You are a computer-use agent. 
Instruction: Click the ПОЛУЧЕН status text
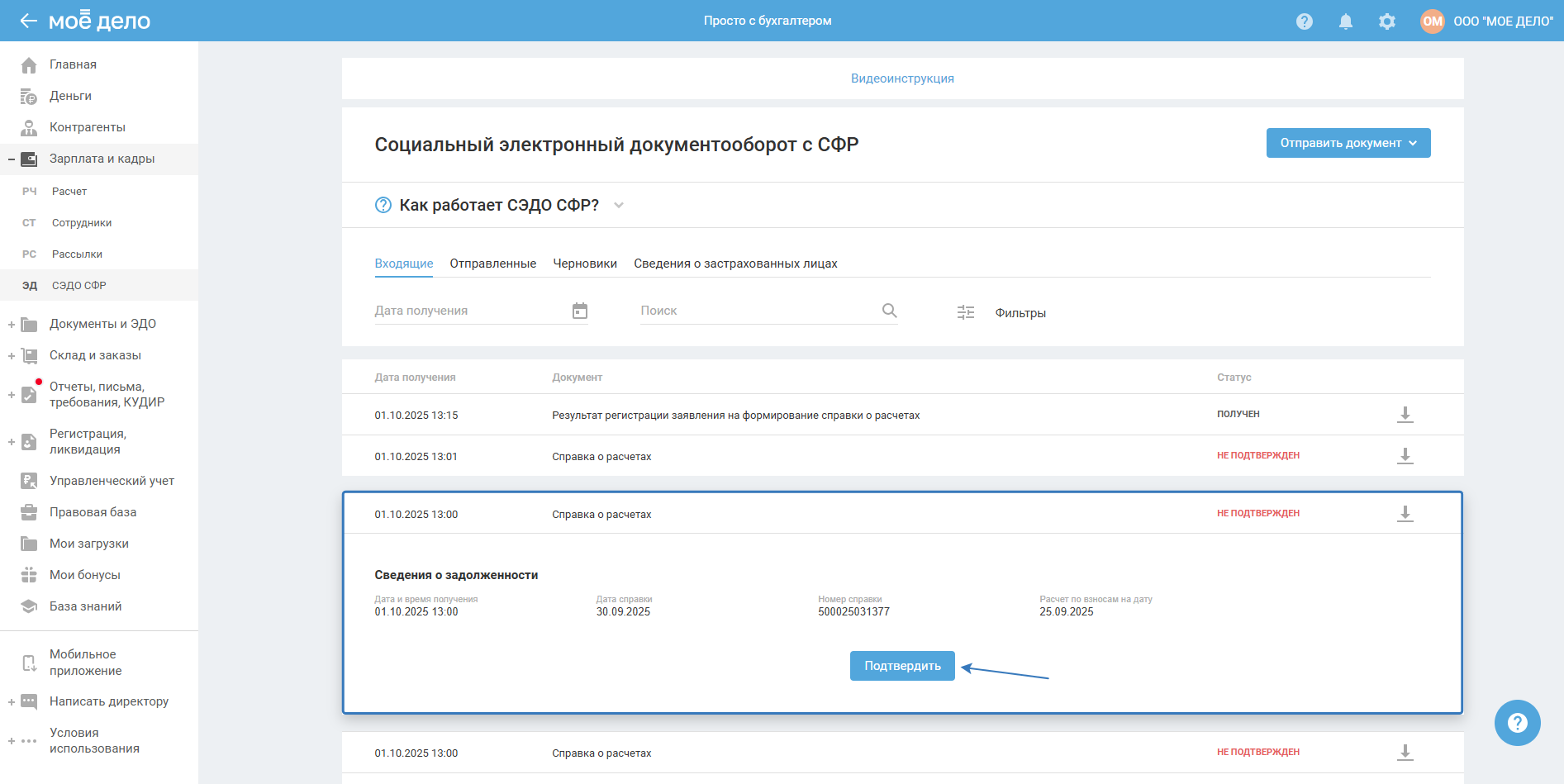1238,414
